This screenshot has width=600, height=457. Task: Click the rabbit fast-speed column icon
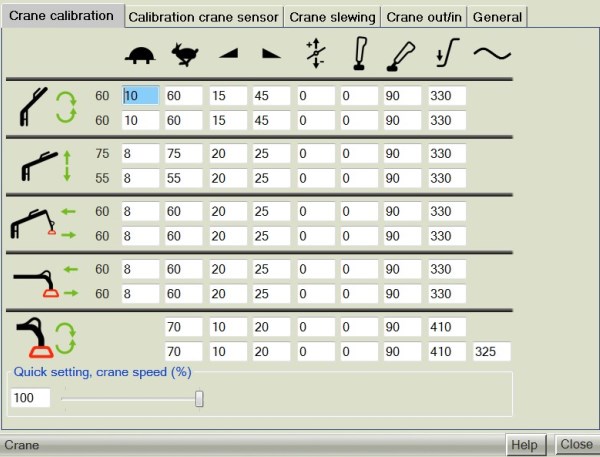coord(186,56)
